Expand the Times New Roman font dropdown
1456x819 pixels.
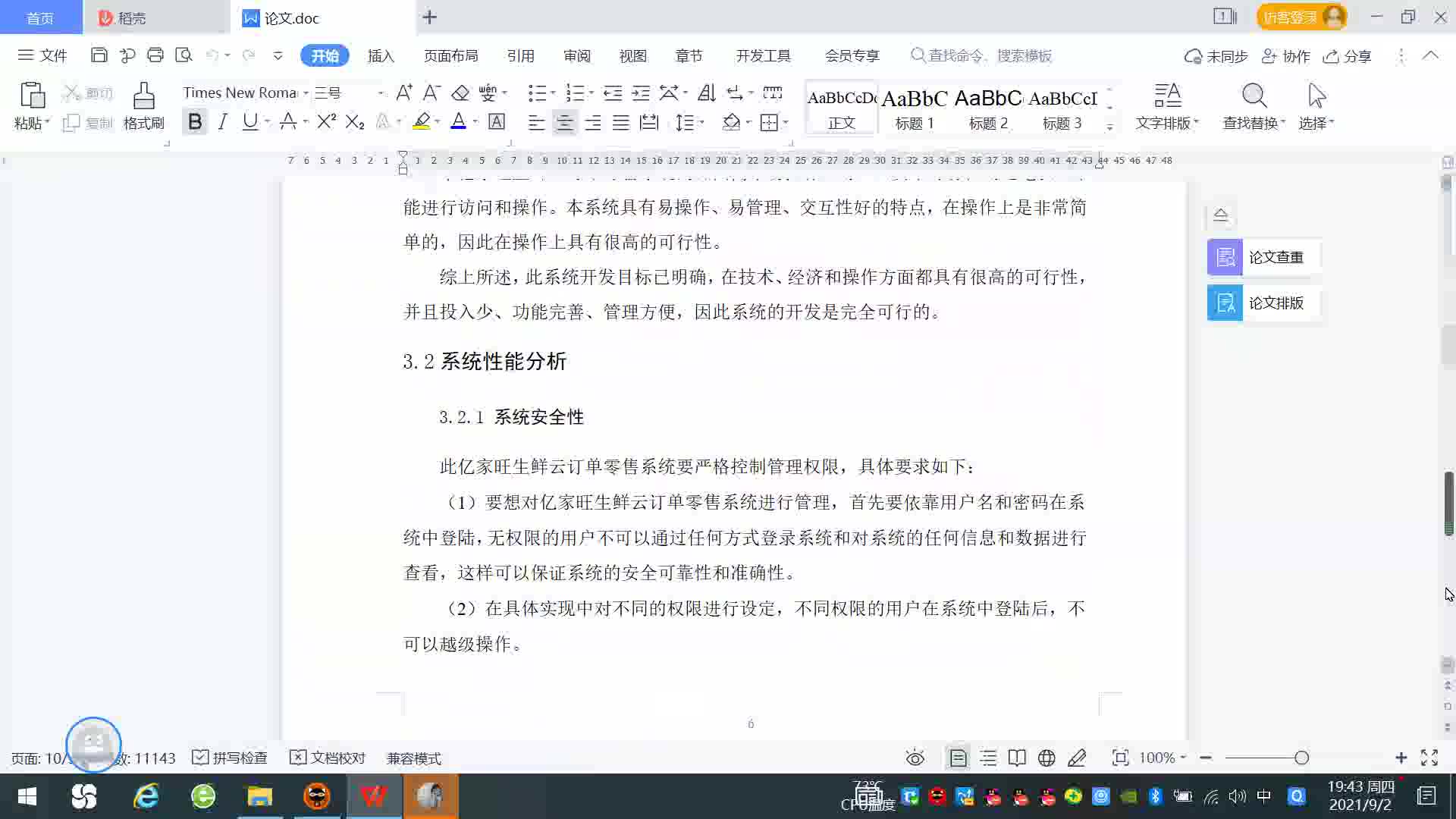coord(306,93)
